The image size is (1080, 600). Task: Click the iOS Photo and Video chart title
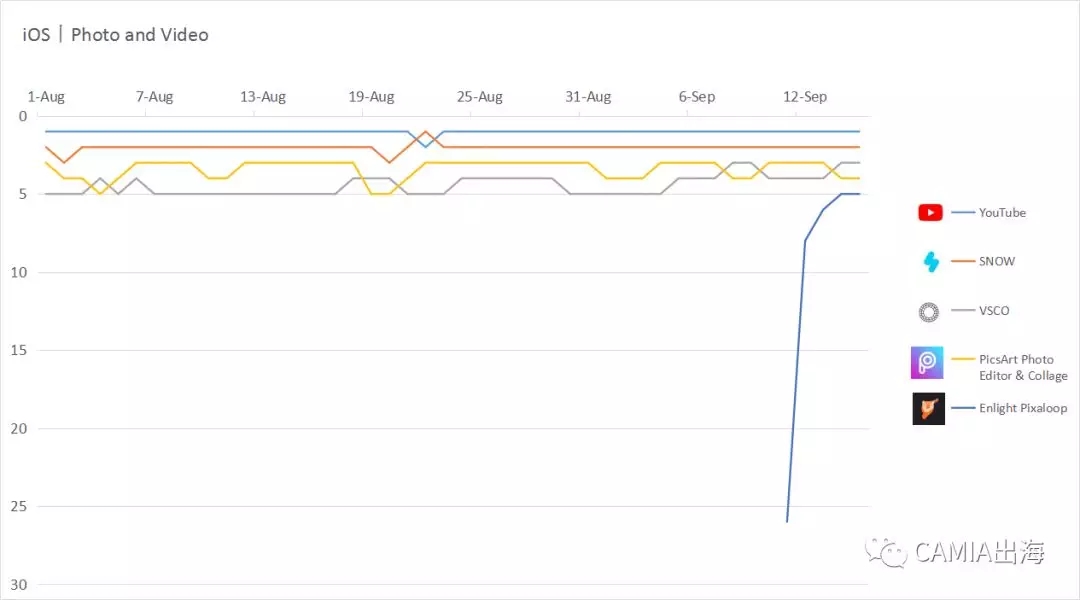tap(116, 35)
